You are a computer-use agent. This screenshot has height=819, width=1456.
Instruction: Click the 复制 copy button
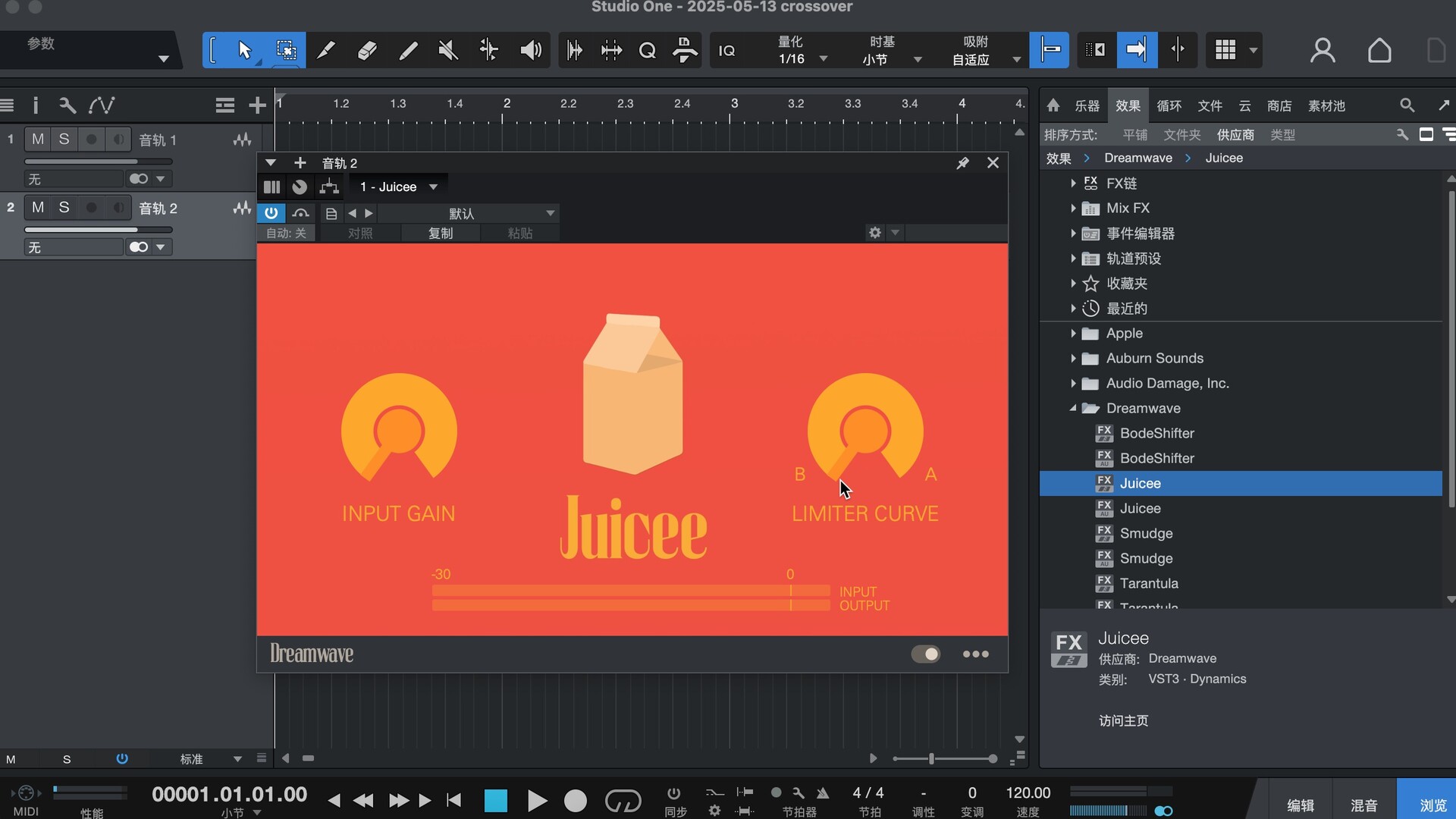(440, 233)
